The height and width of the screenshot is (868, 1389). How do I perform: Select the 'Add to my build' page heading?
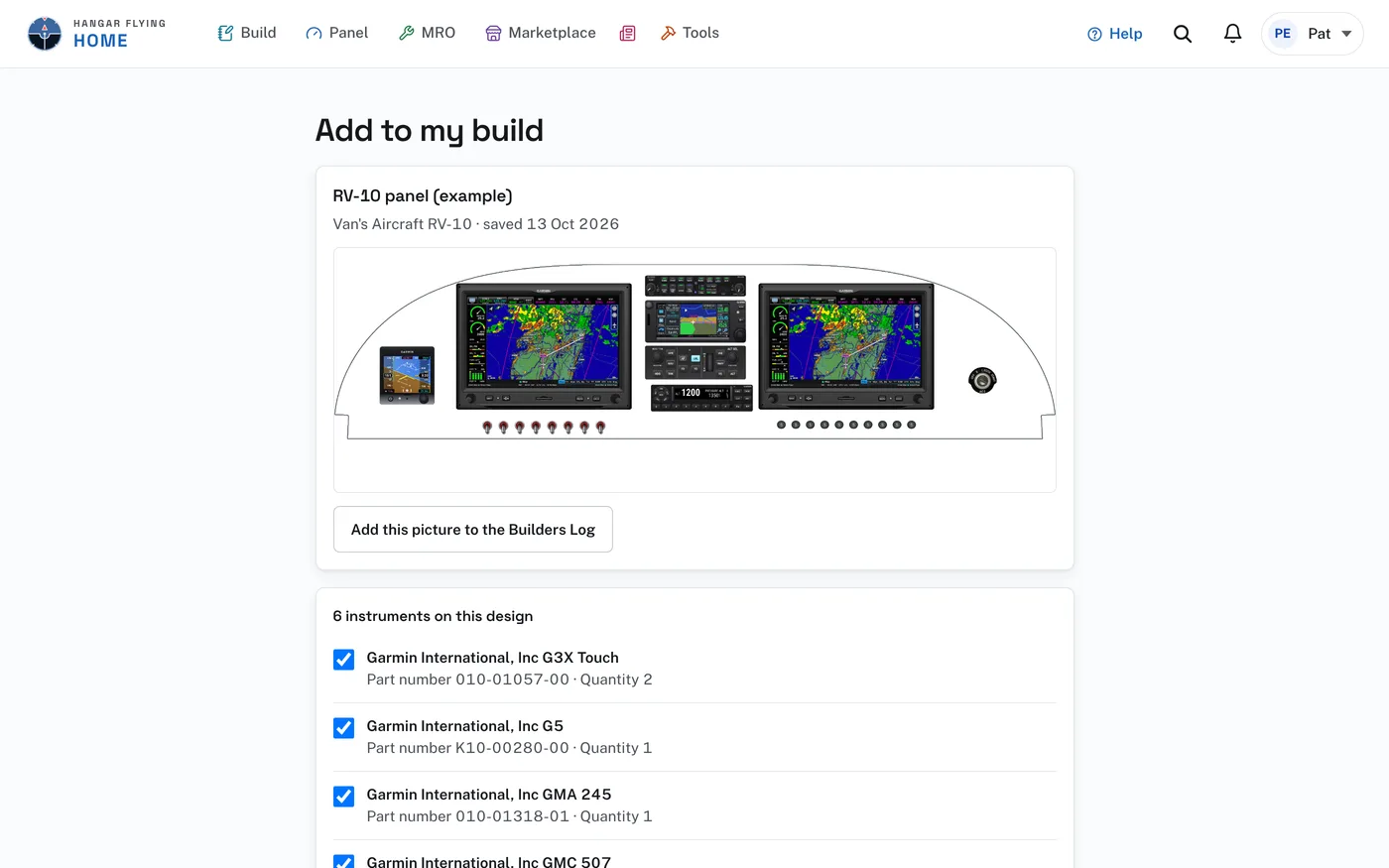point(430,131)
